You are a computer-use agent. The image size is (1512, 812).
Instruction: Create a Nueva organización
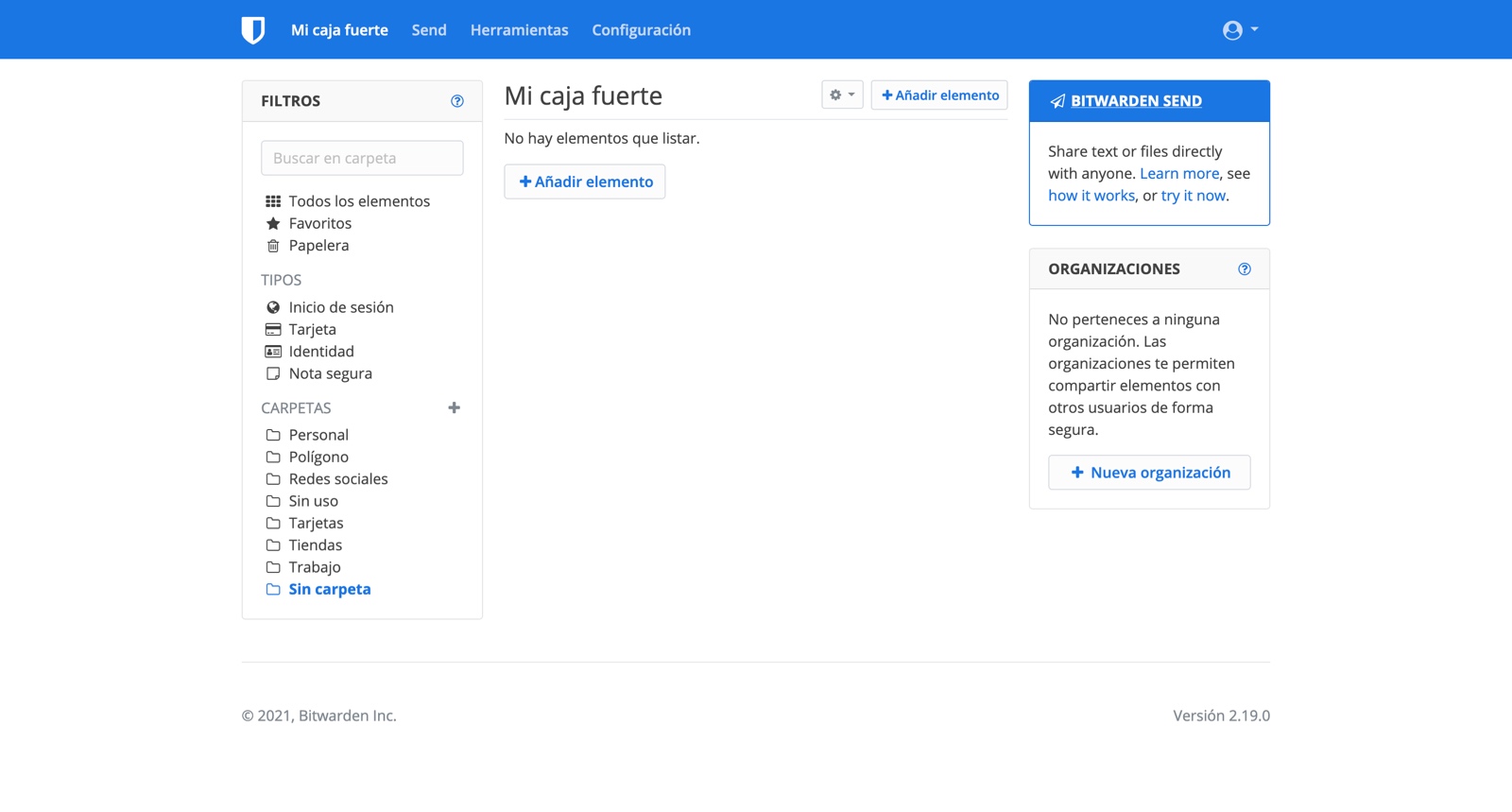click(x=1149, y=473)
